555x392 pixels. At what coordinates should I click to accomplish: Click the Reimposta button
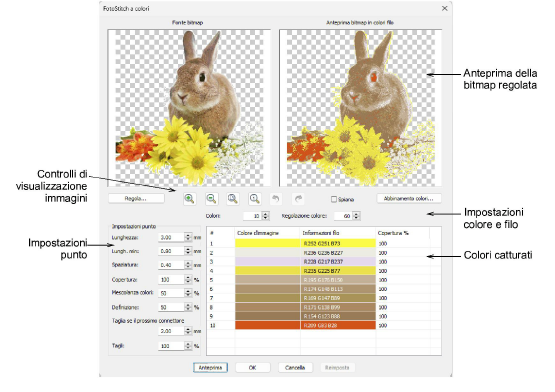[x=337, y=368]
